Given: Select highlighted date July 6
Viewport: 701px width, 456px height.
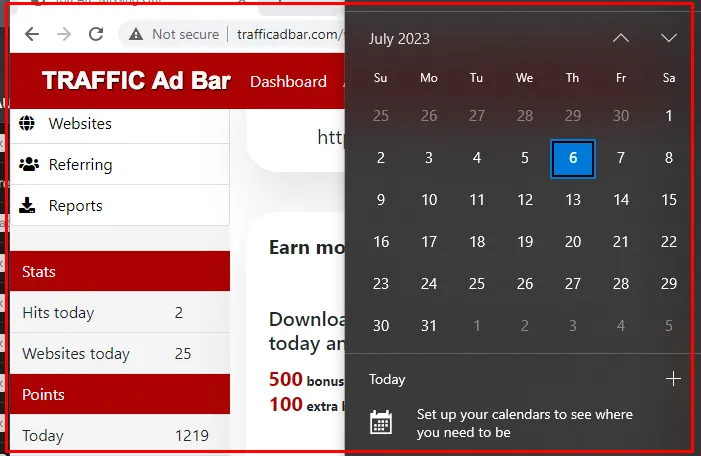Looking at the screenshot, I should coord(573,158).
